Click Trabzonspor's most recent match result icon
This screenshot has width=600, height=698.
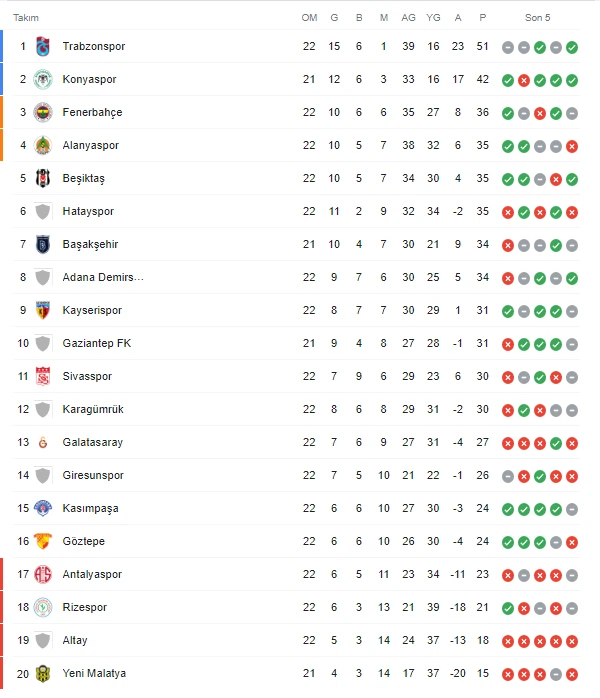572,47
